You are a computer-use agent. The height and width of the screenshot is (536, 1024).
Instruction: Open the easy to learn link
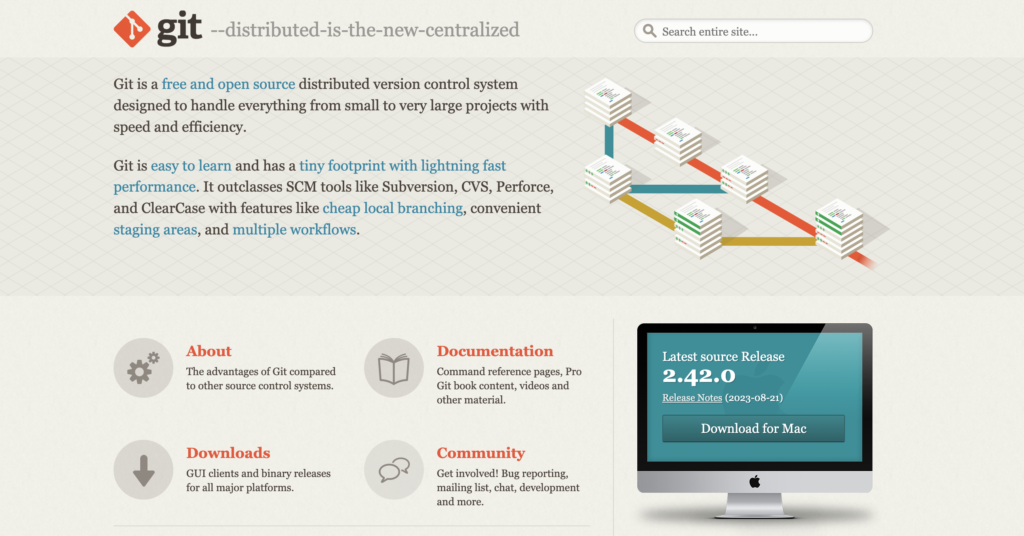tap(191, 165)
